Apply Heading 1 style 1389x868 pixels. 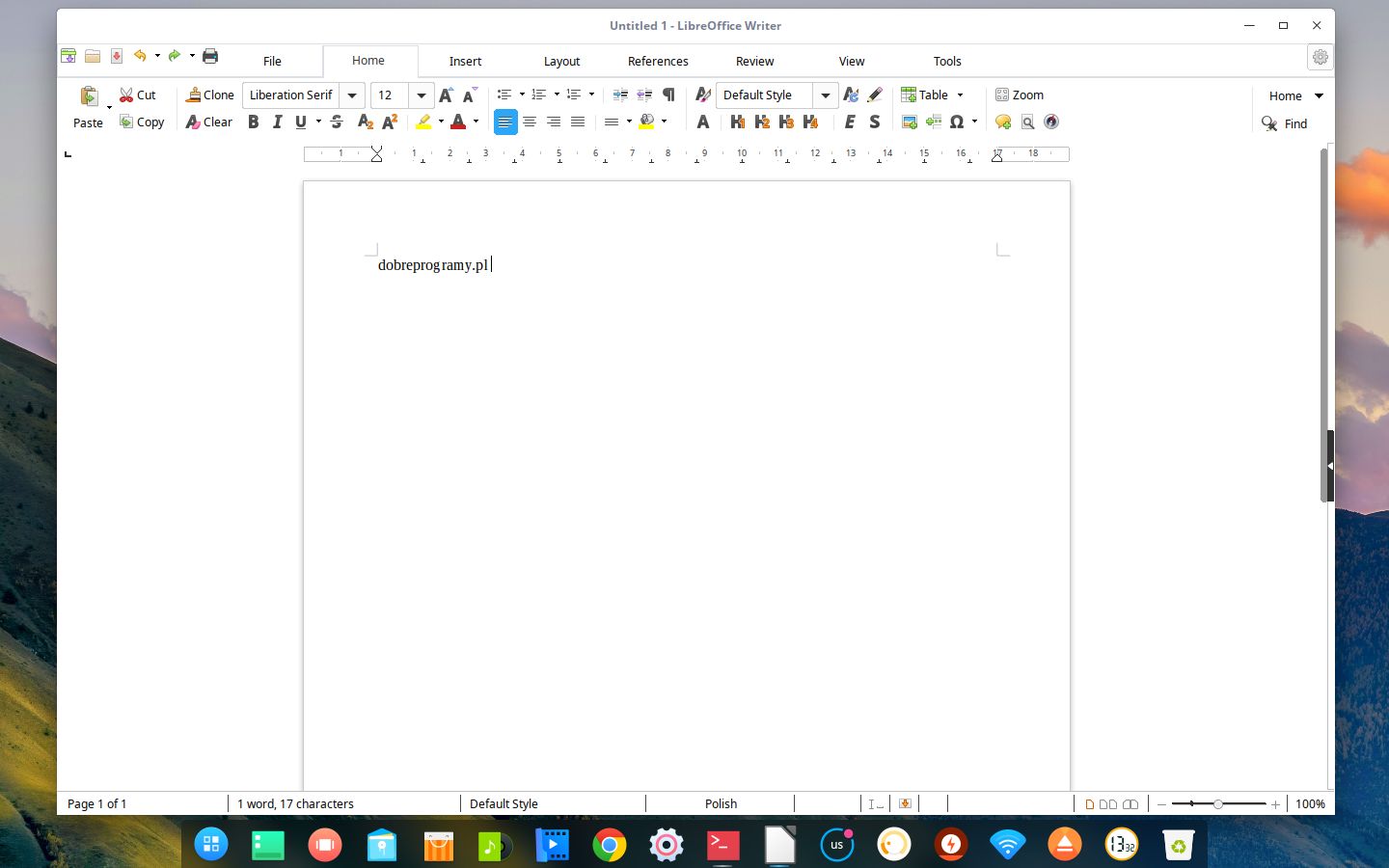(x=738, y=122)
